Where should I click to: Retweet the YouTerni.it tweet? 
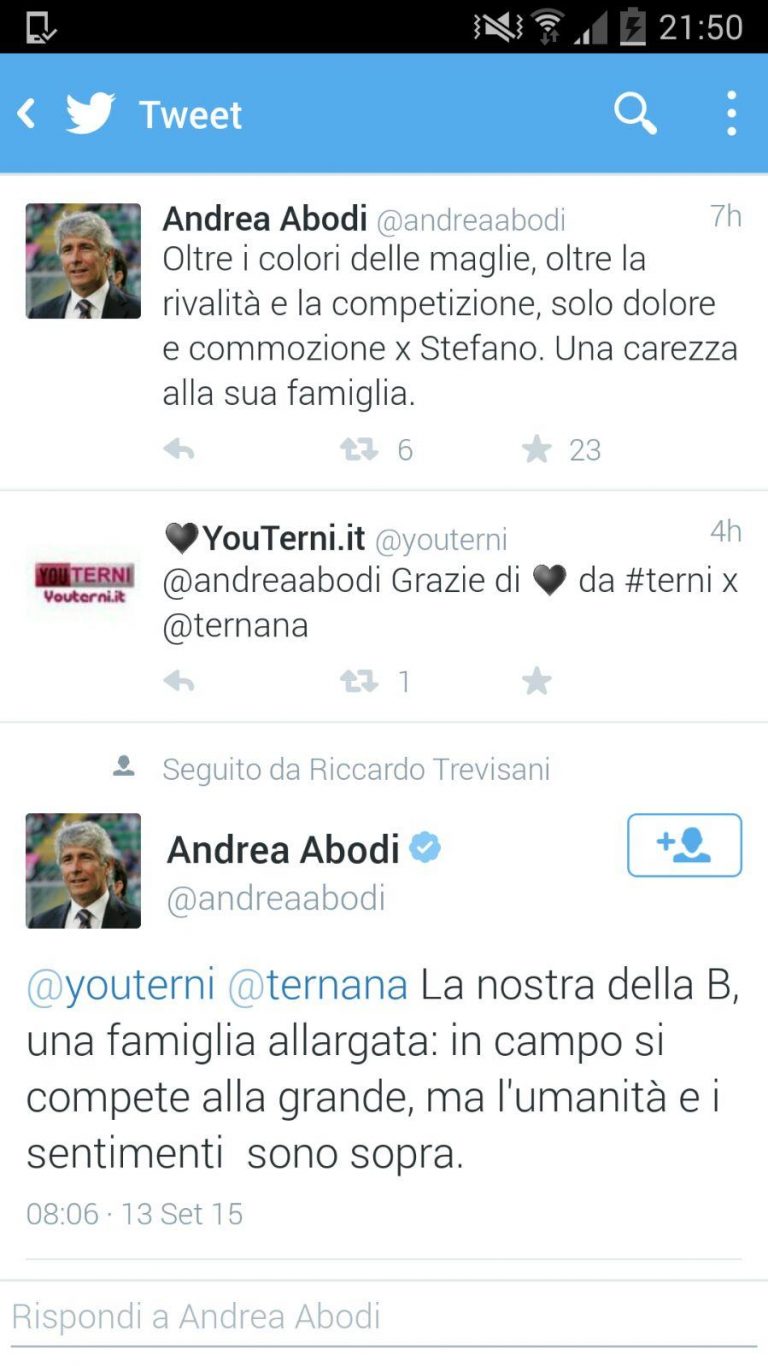click(x=359, y=682)
